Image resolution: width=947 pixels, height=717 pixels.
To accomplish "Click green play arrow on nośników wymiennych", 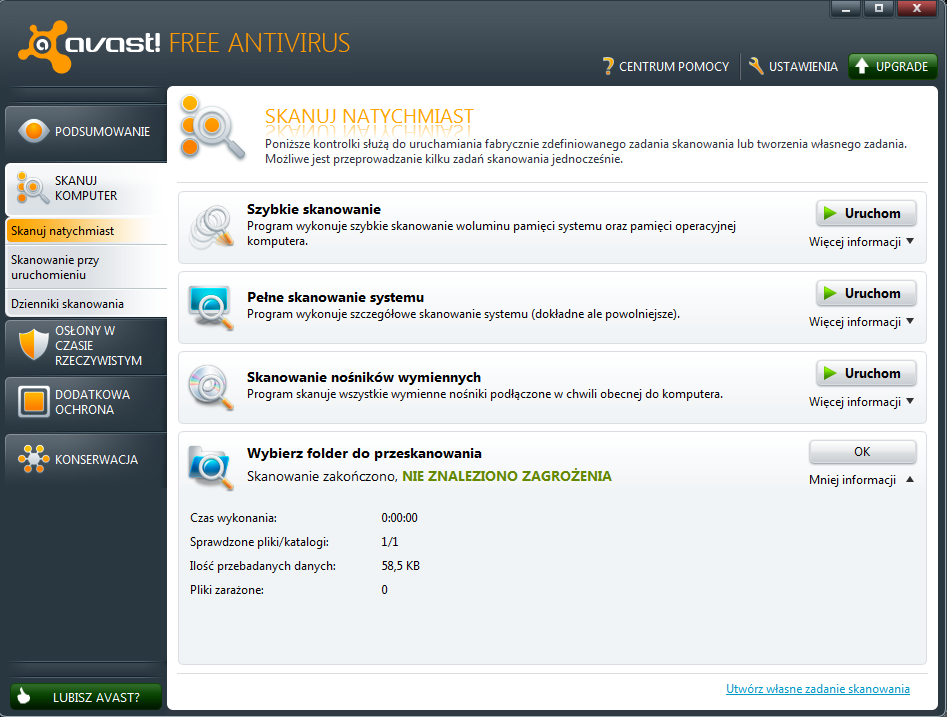I will coord(830,373).
